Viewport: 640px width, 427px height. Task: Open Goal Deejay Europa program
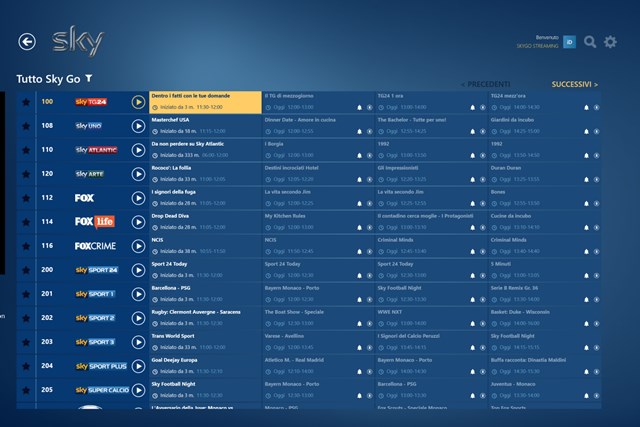point(205,367)
